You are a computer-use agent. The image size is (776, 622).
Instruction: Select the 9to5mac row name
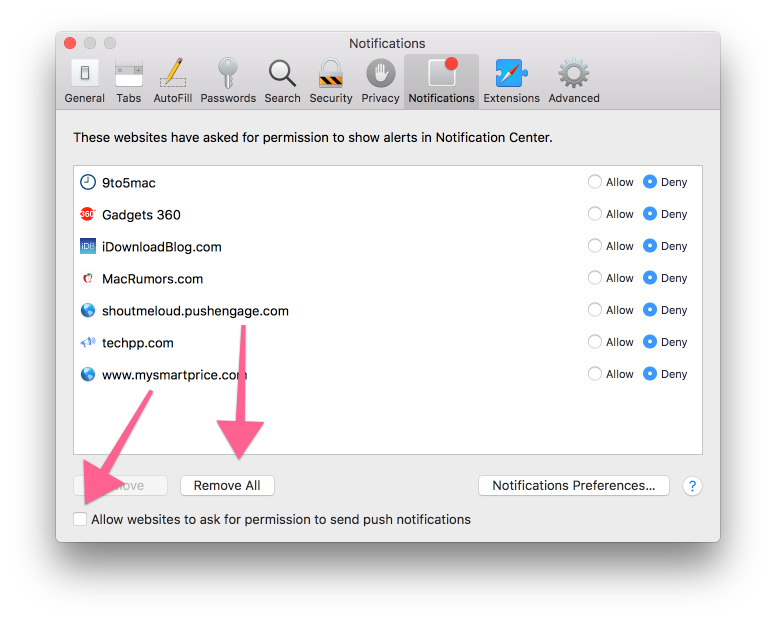(x=129, y=183)
